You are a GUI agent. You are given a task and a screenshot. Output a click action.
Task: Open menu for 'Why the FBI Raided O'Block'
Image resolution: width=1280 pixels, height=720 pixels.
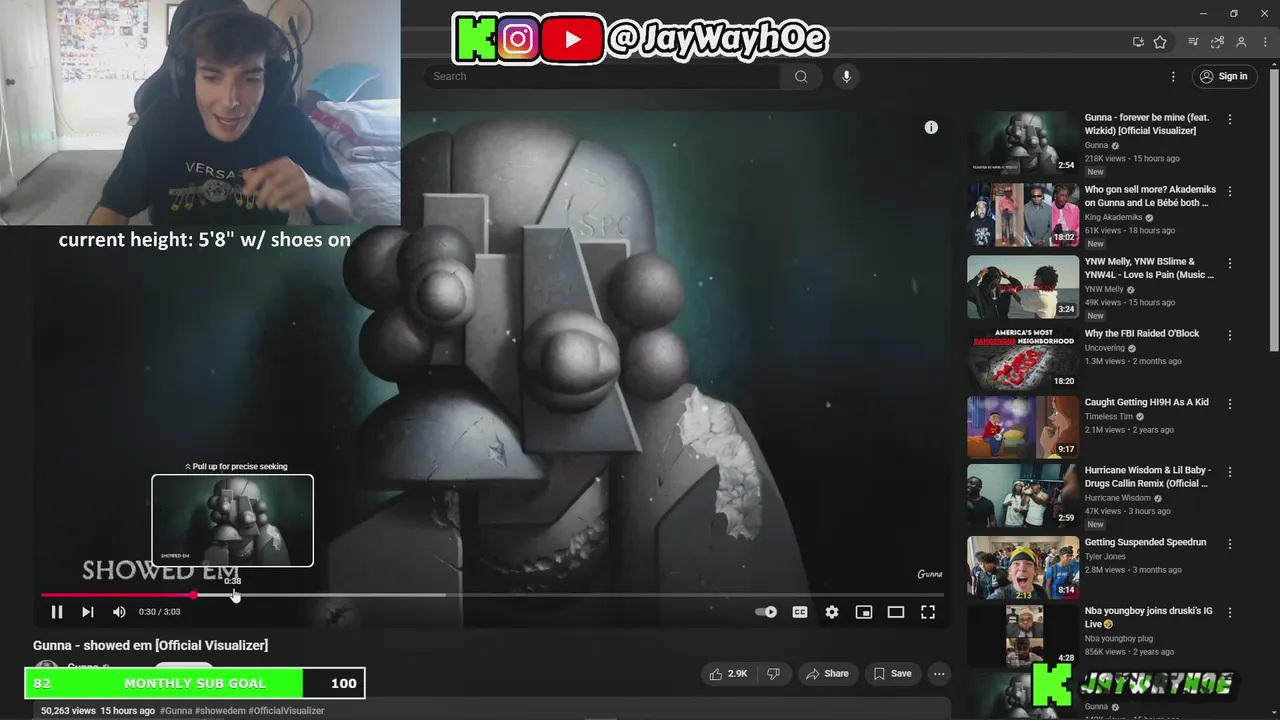pyautogui.click(x=1230, y=335)
